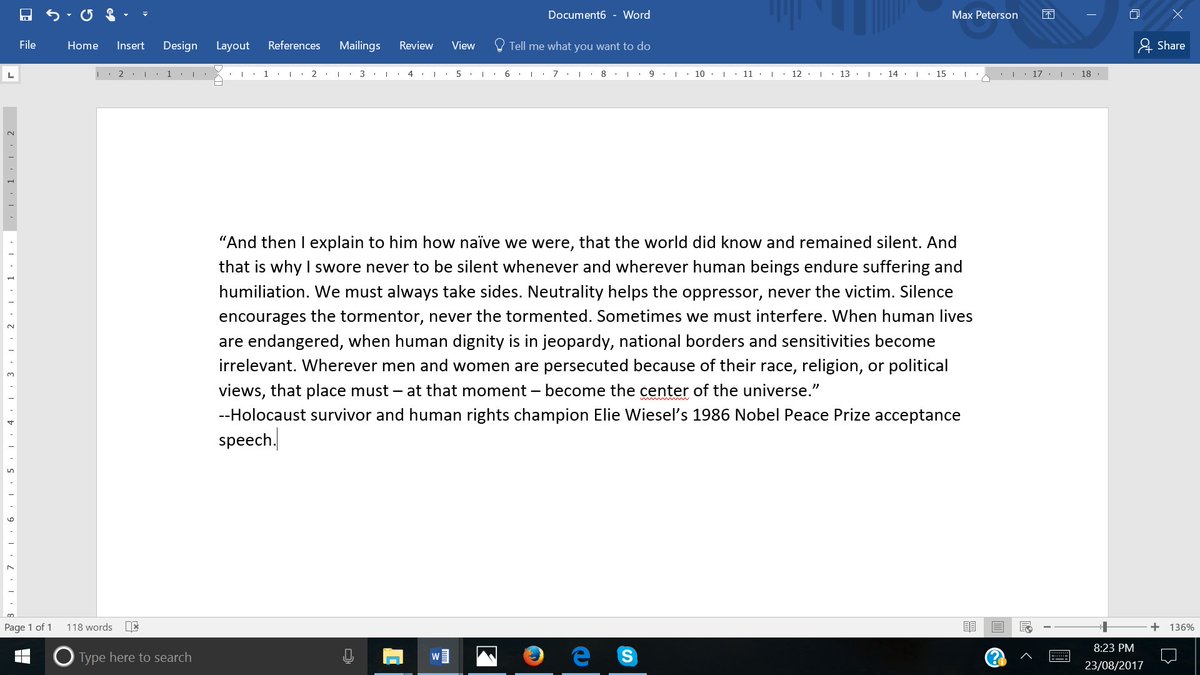
Task: Click the Tell me what you want to do box
Action: point(572,45)
